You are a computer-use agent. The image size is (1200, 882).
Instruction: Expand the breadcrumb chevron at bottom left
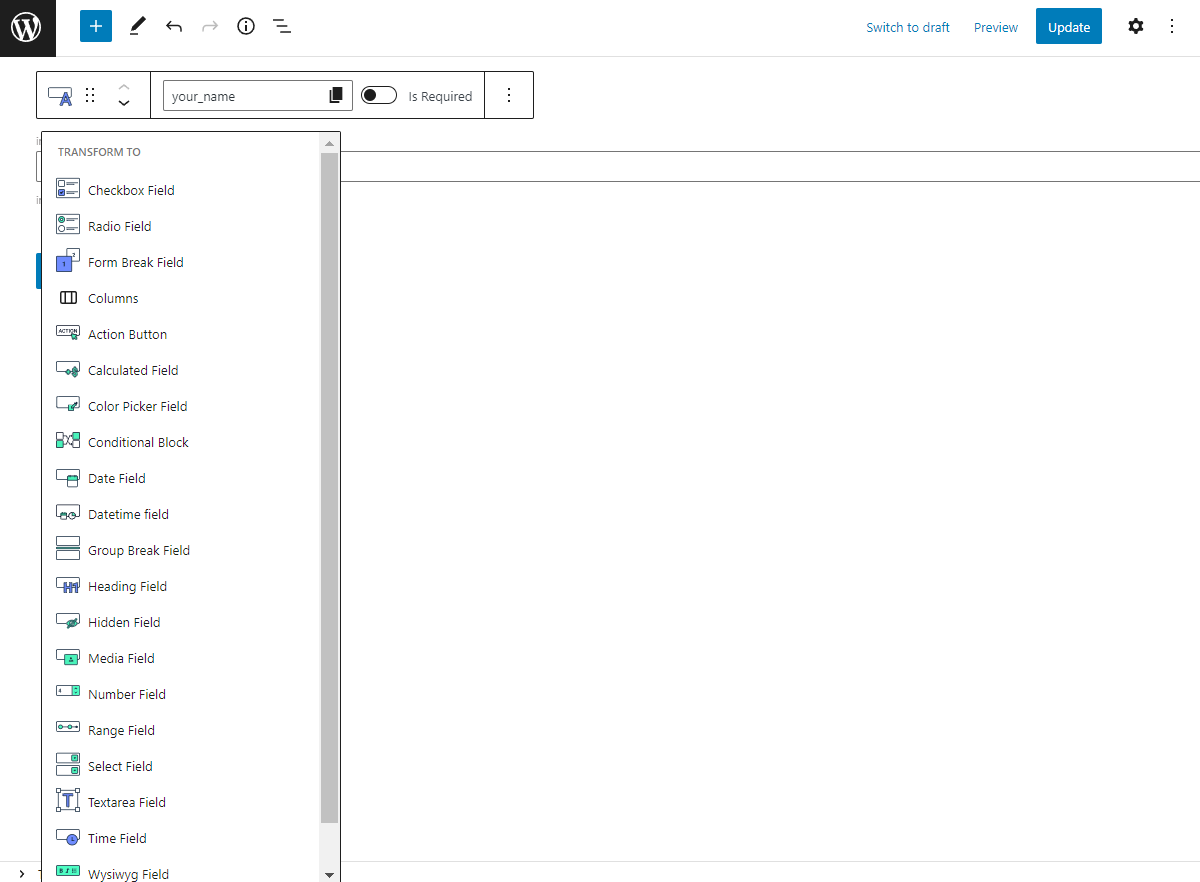(x=22, y=872)
